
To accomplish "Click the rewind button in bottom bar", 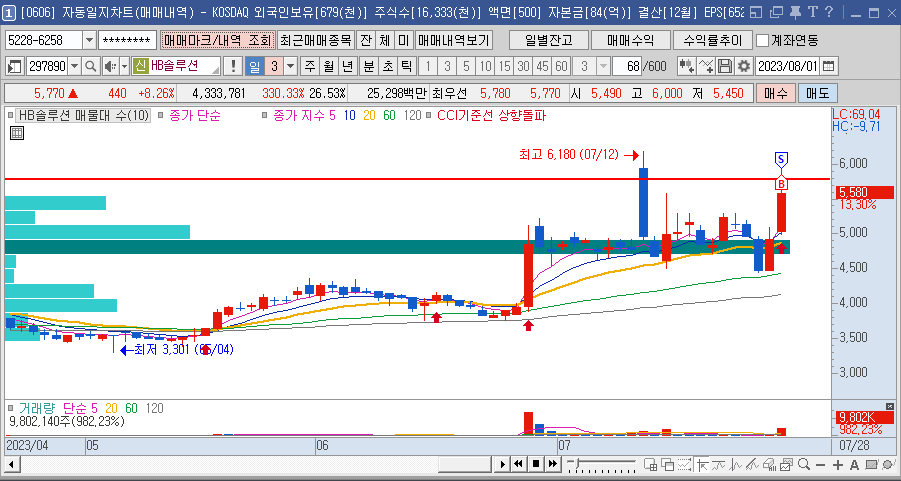I will click(x=518, y=464).
